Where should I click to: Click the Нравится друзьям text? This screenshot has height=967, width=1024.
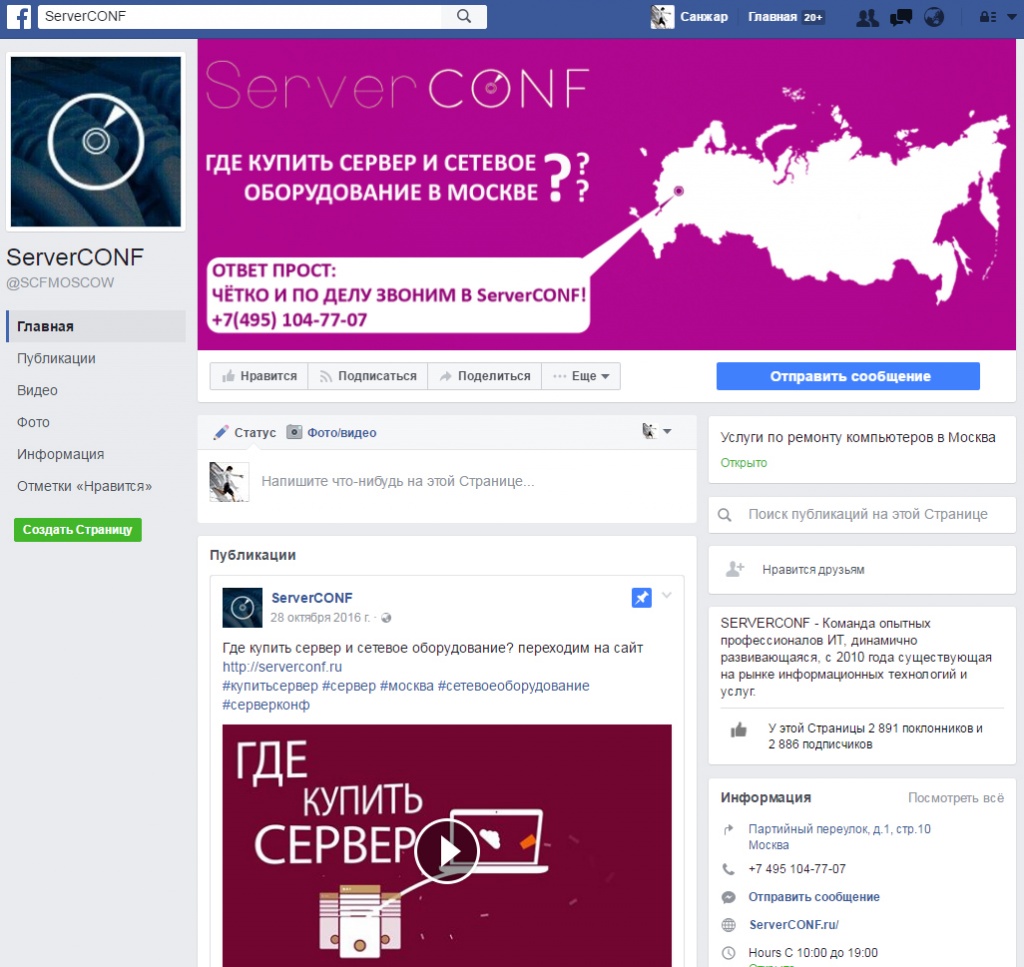pyautogui.click(x=813, y=570)
